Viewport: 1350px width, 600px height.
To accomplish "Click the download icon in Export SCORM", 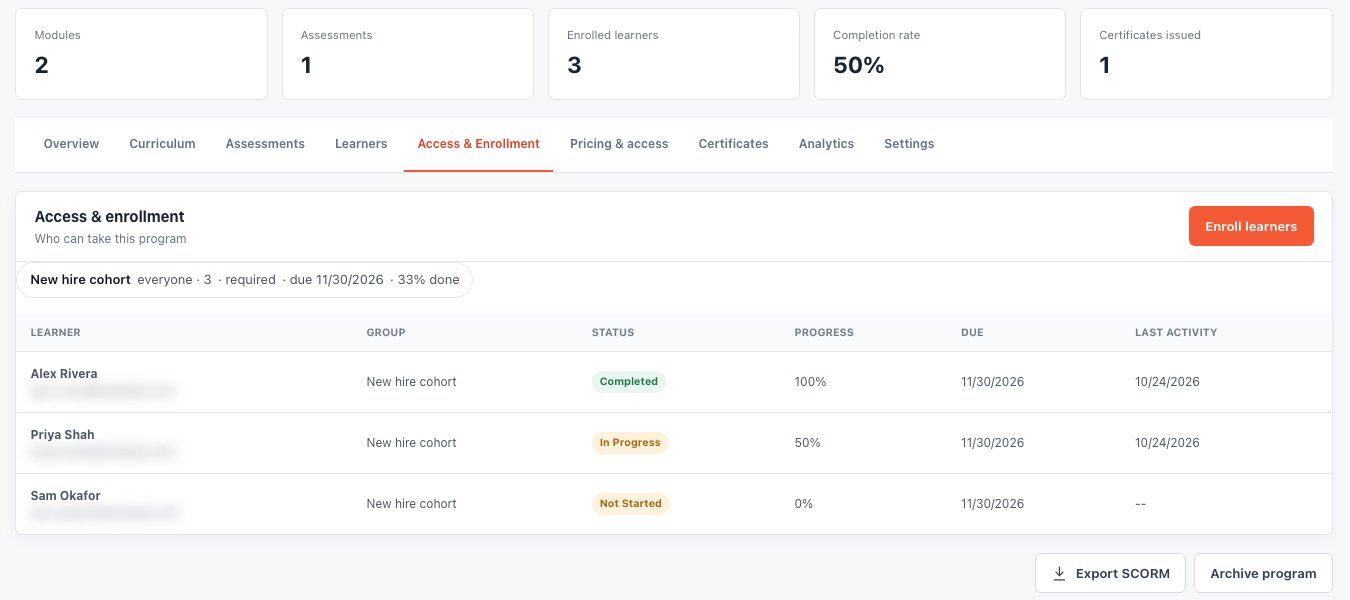I will [x=1060, y=574].
